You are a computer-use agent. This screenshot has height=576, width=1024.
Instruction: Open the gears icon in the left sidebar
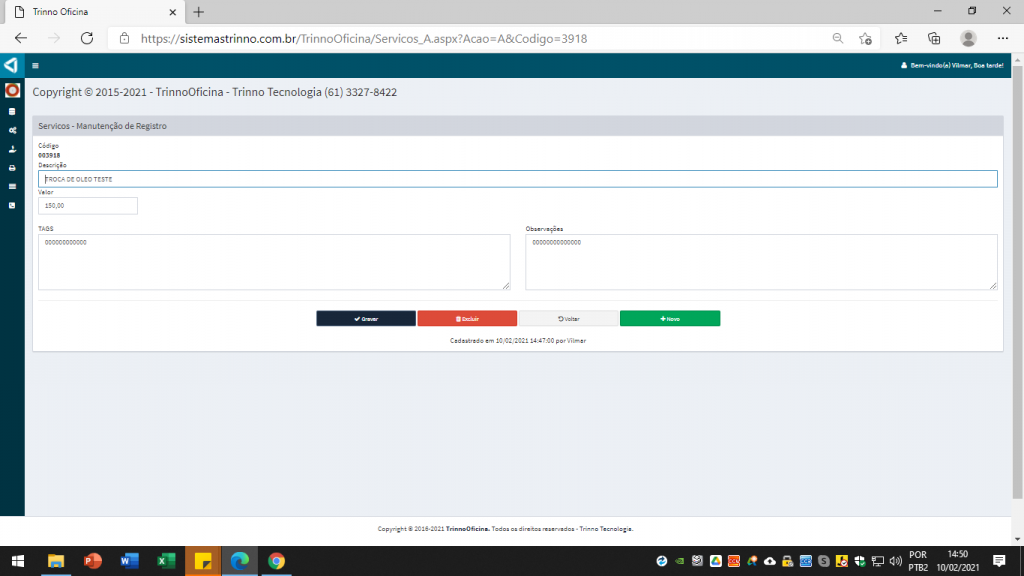(12, 130)
